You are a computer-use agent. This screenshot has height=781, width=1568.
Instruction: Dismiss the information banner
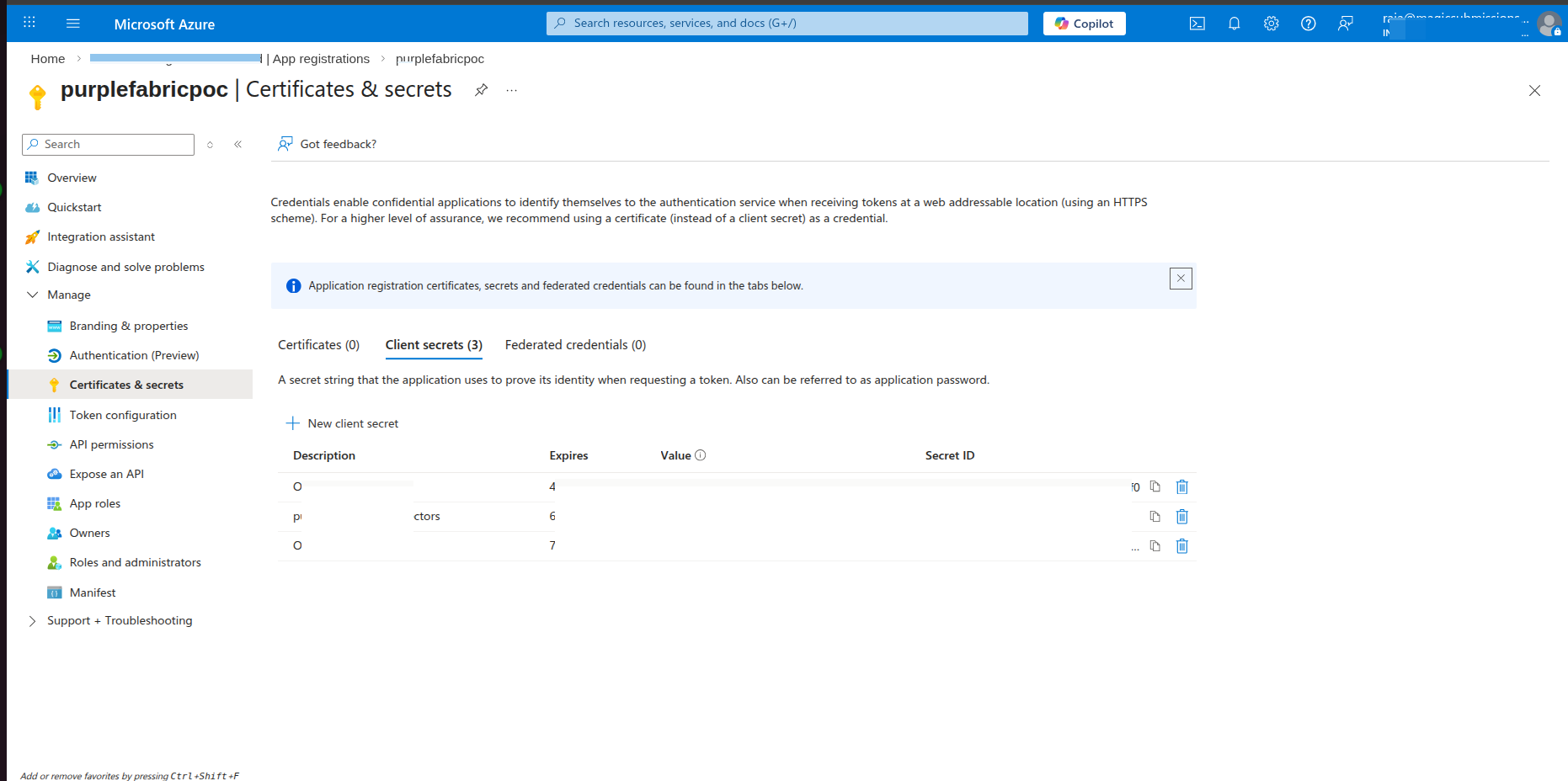(1181, 279)
